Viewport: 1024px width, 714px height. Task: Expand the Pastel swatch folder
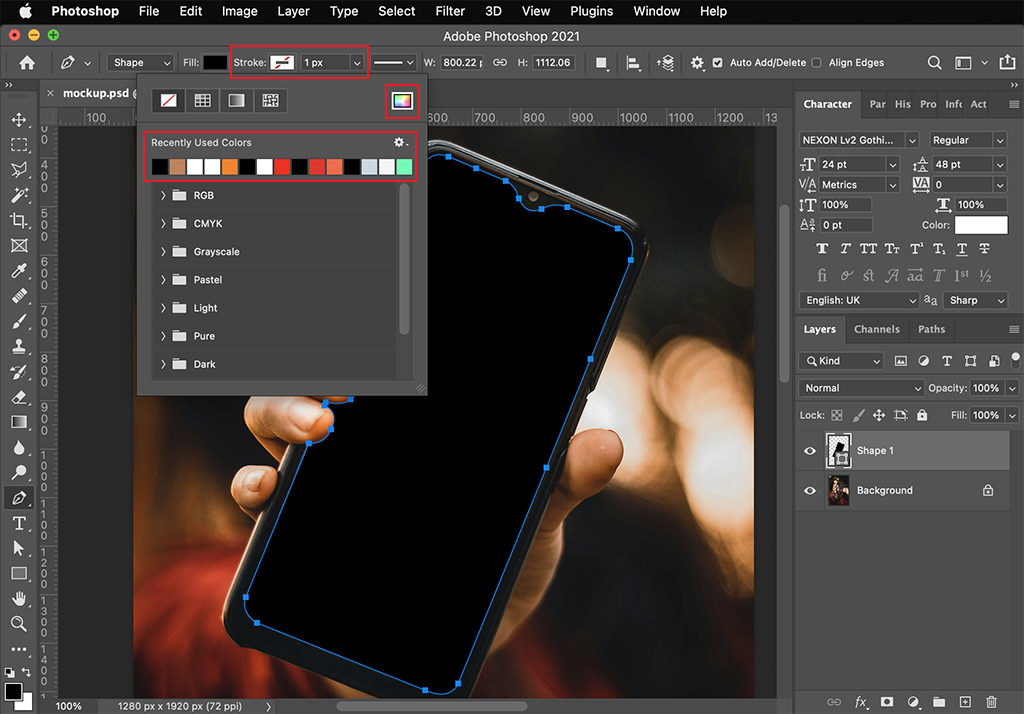(163, 280)
